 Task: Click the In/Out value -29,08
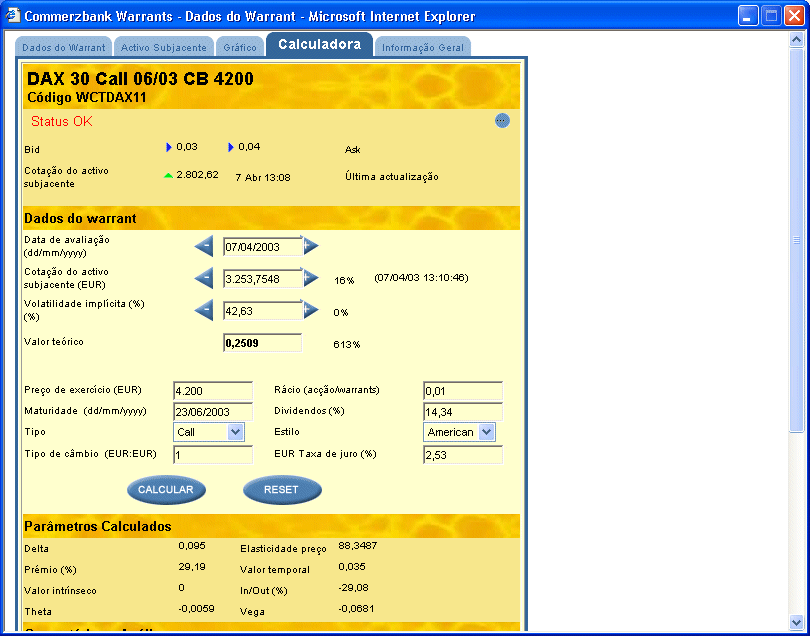[x=353, y=587]
